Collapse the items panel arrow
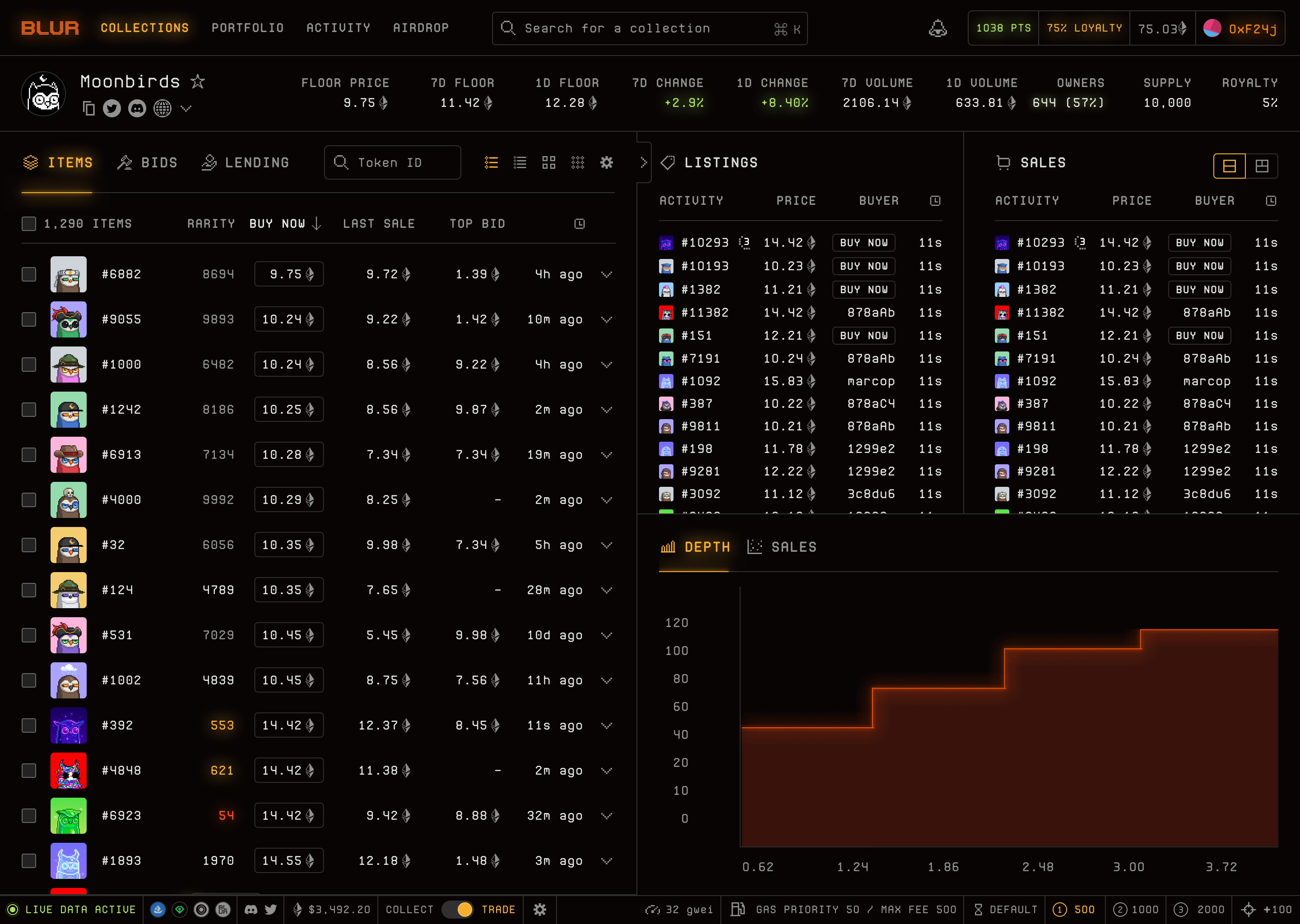 (644, 162)
